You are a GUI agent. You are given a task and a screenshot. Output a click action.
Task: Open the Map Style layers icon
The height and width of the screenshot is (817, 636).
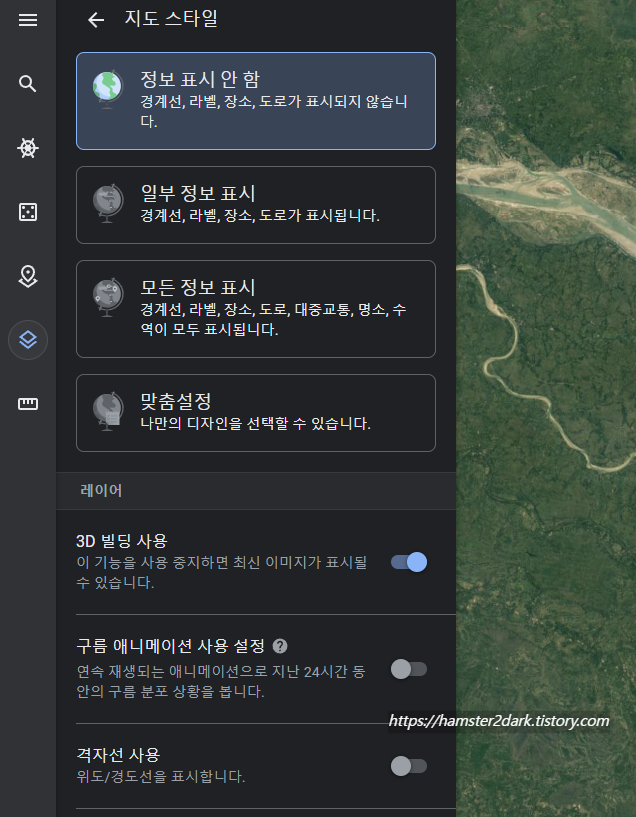[28, 340]
